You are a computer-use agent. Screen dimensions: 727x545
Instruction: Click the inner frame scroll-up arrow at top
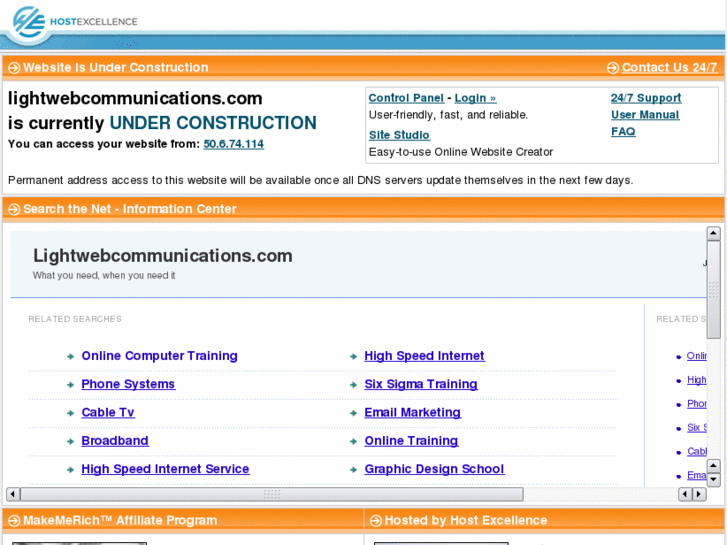pyautogui.click(x=713, y=233)
